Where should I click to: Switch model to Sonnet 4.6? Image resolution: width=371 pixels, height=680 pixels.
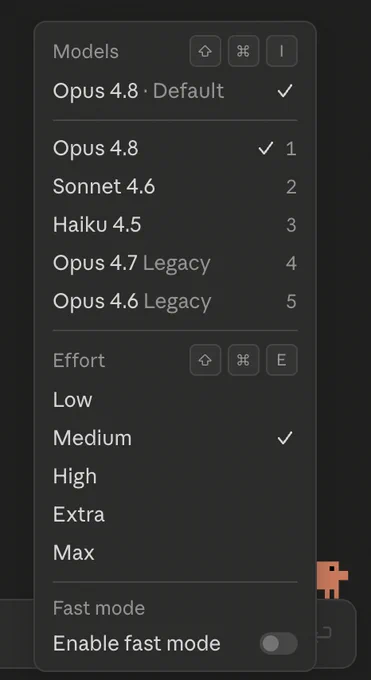click(175, 186)
